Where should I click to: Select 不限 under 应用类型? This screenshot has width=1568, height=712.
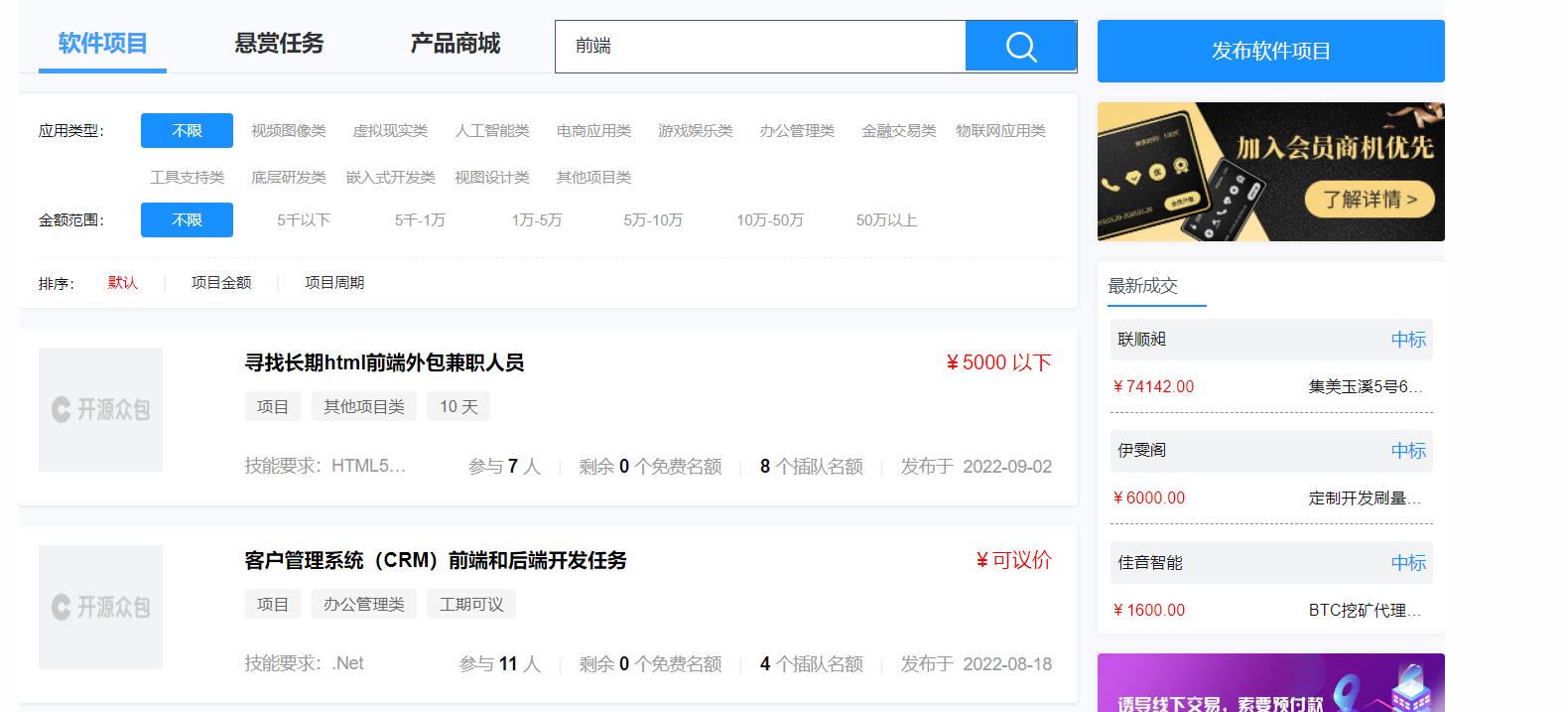click(187, 130)
